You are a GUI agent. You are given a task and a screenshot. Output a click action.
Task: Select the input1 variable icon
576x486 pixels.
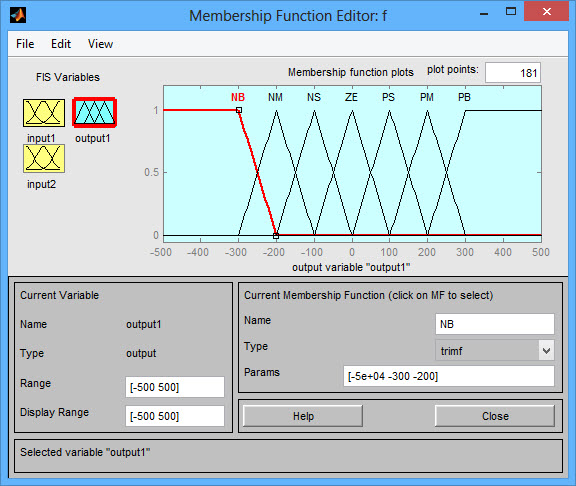(x=44, y=113)
